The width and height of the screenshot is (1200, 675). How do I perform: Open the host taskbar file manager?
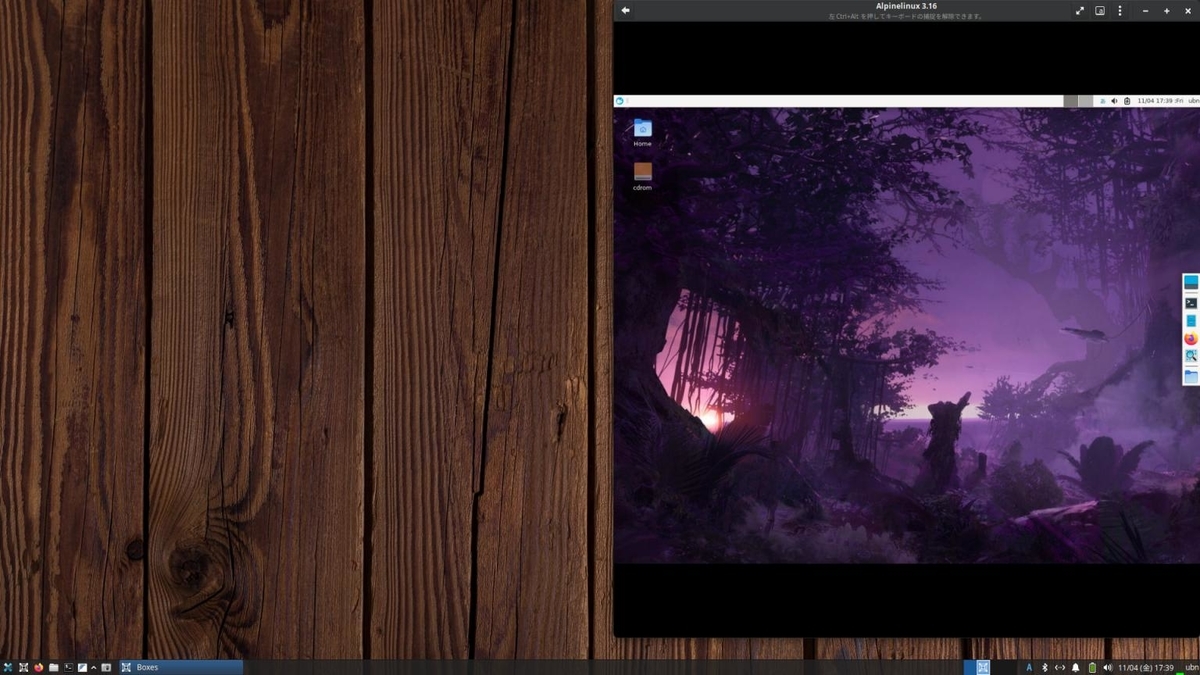point(54,667)
